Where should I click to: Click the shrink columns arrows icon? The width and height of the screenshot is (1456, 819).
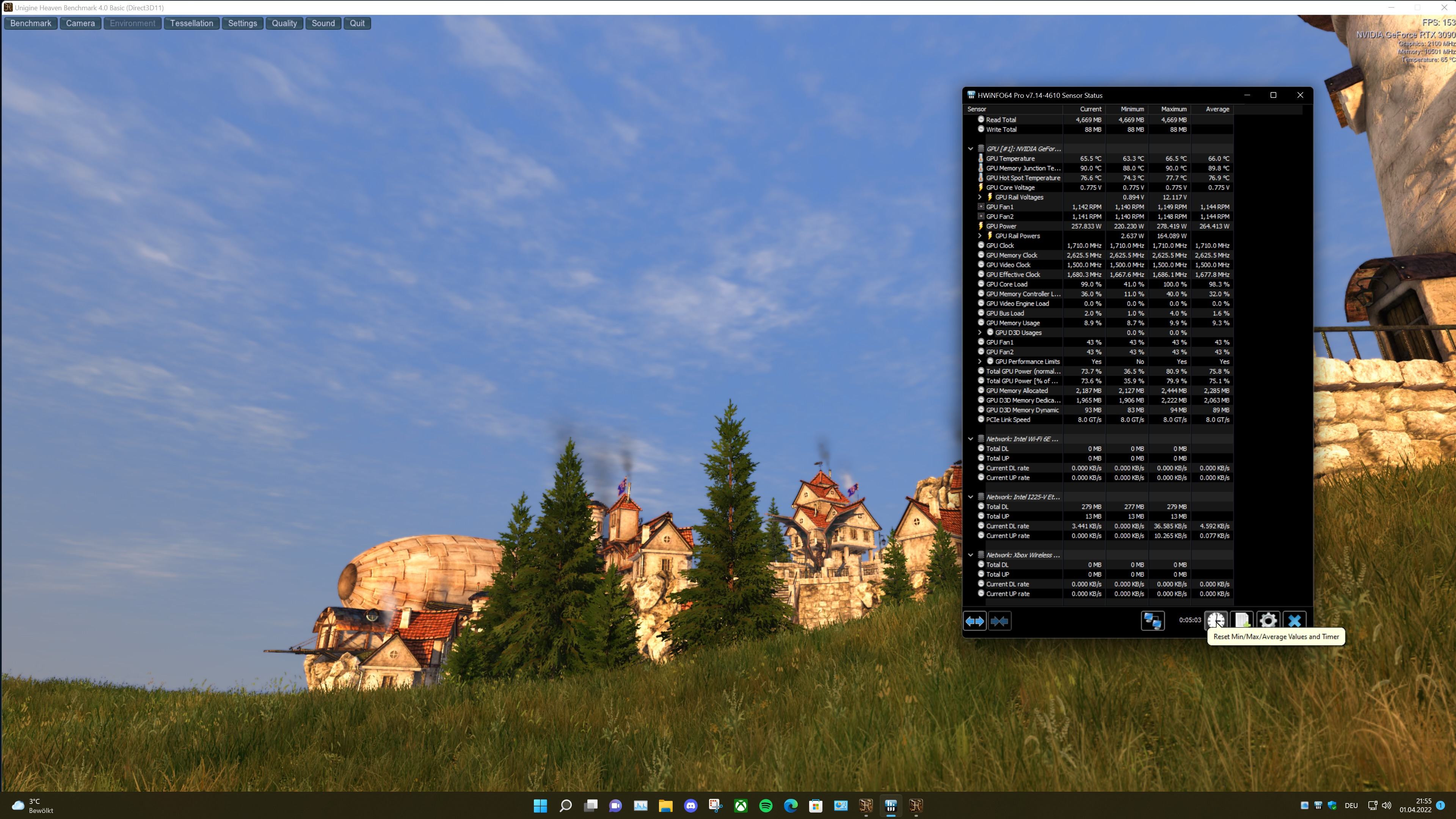(x=999, y=621)
